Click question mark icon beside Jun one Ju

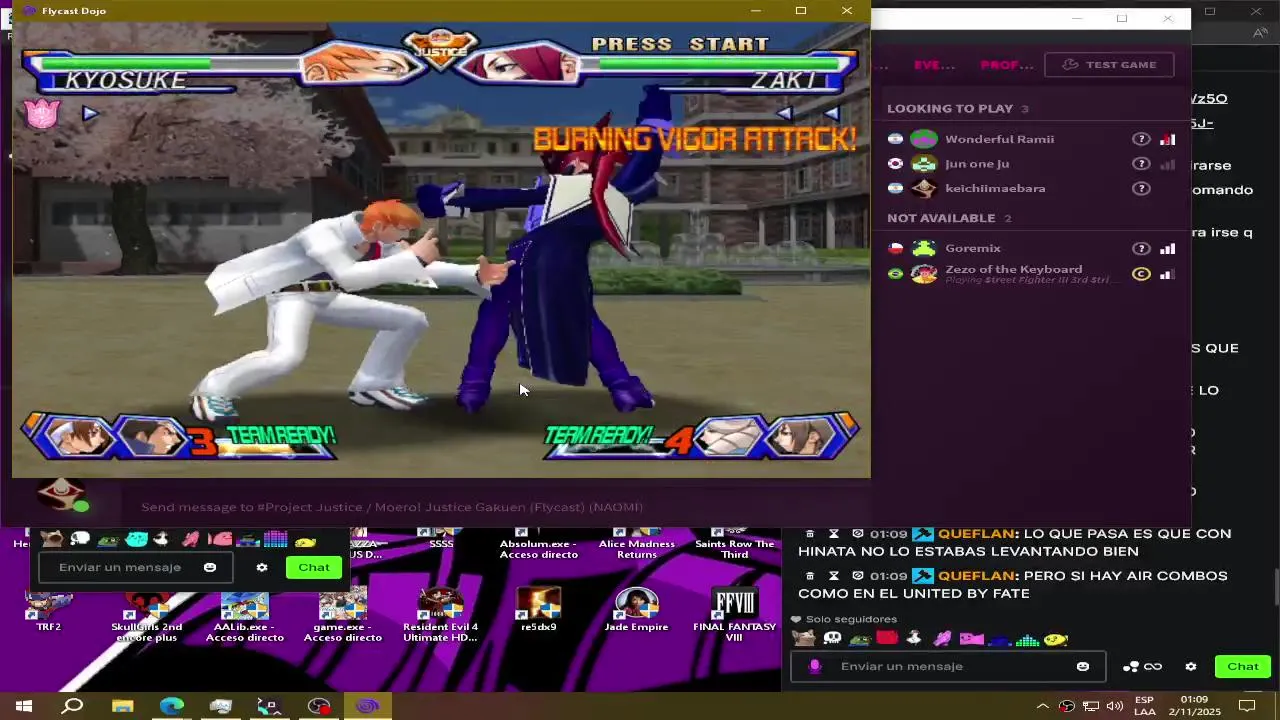[x=1140, y=164]
